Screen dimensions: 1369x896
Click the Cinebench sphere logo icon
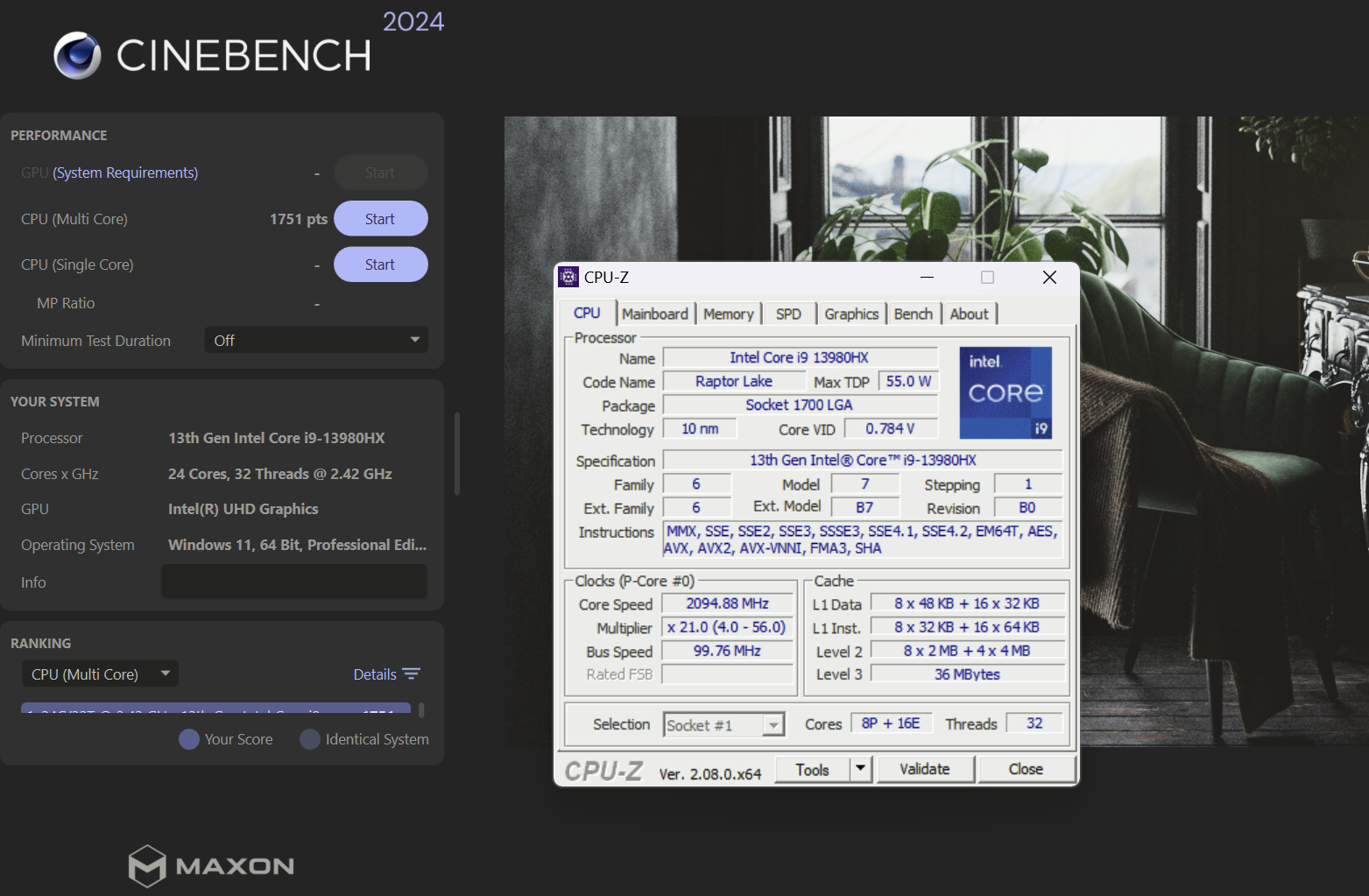[x=77, y=55]
